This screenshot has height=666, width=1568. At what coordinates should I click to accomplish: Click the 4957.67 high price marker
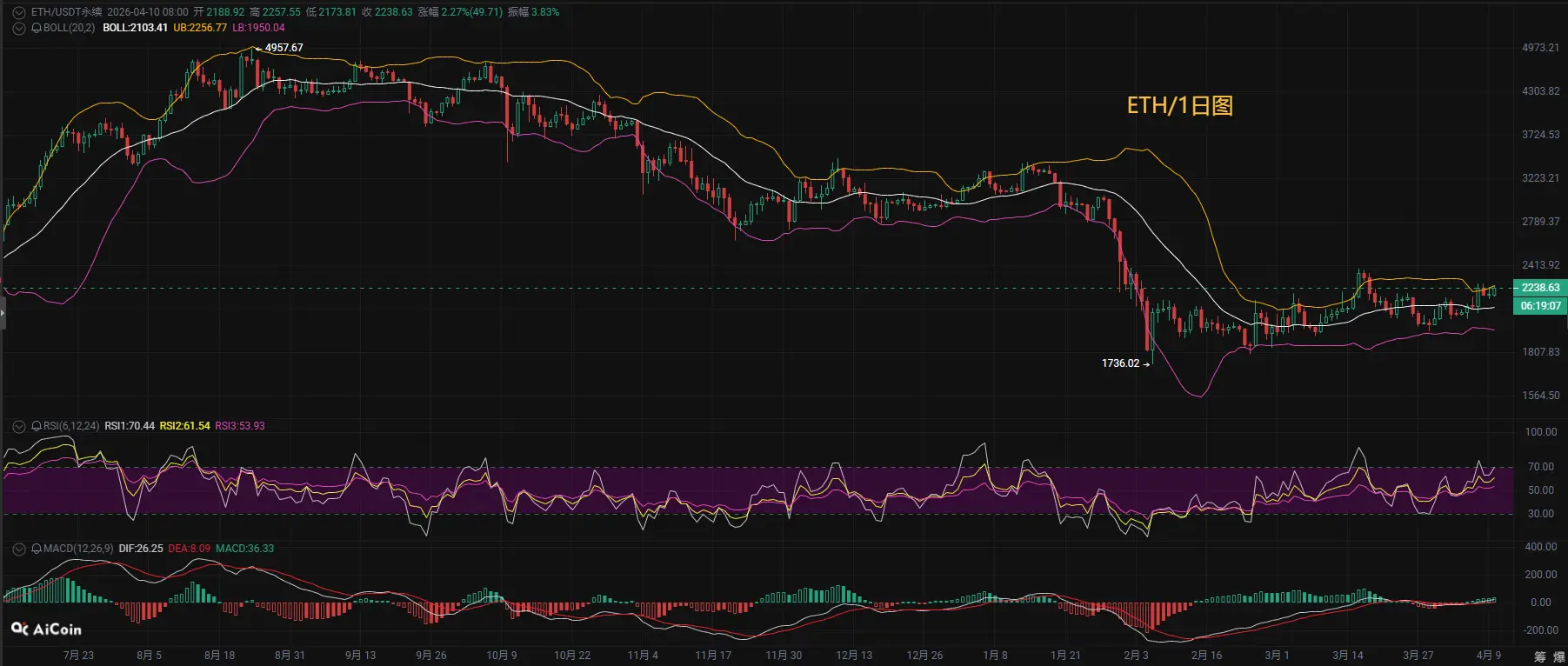[x=284, y=48]
